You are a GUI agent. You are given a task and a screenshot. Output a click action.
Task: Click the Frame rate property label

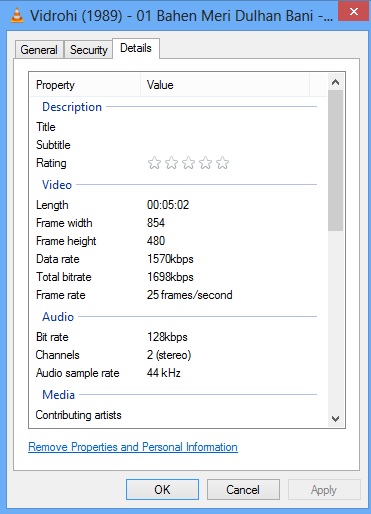point(61,295)
